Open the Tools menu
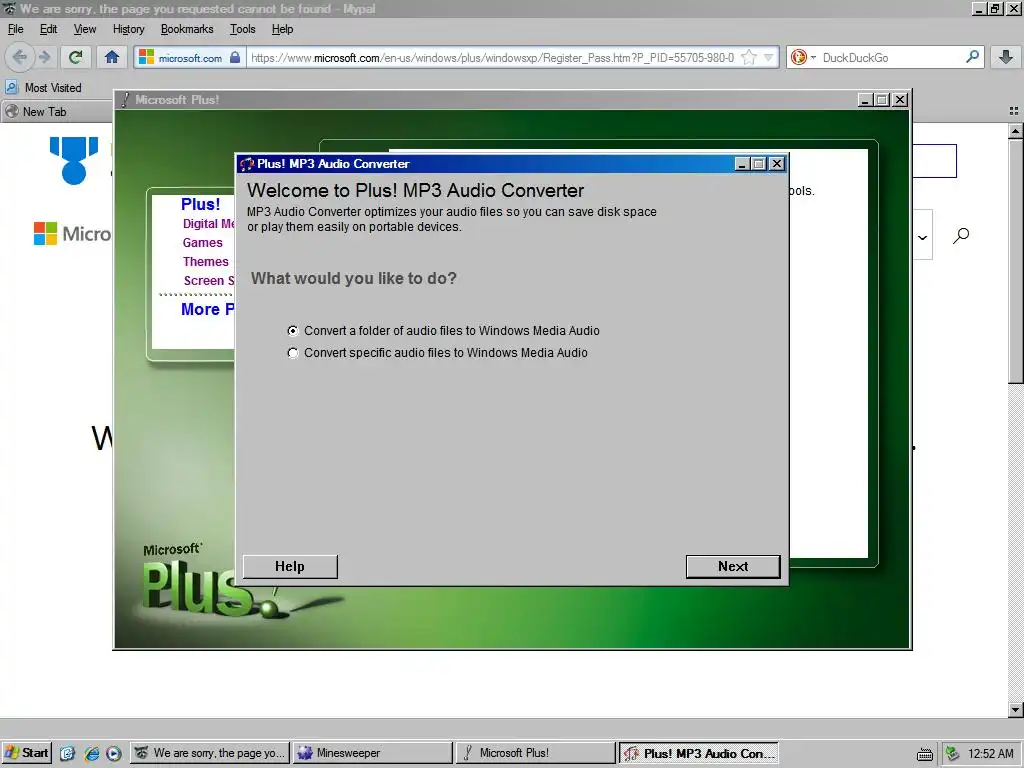Viewport: 1024px width, 768px height. click(x=242, y=29)
